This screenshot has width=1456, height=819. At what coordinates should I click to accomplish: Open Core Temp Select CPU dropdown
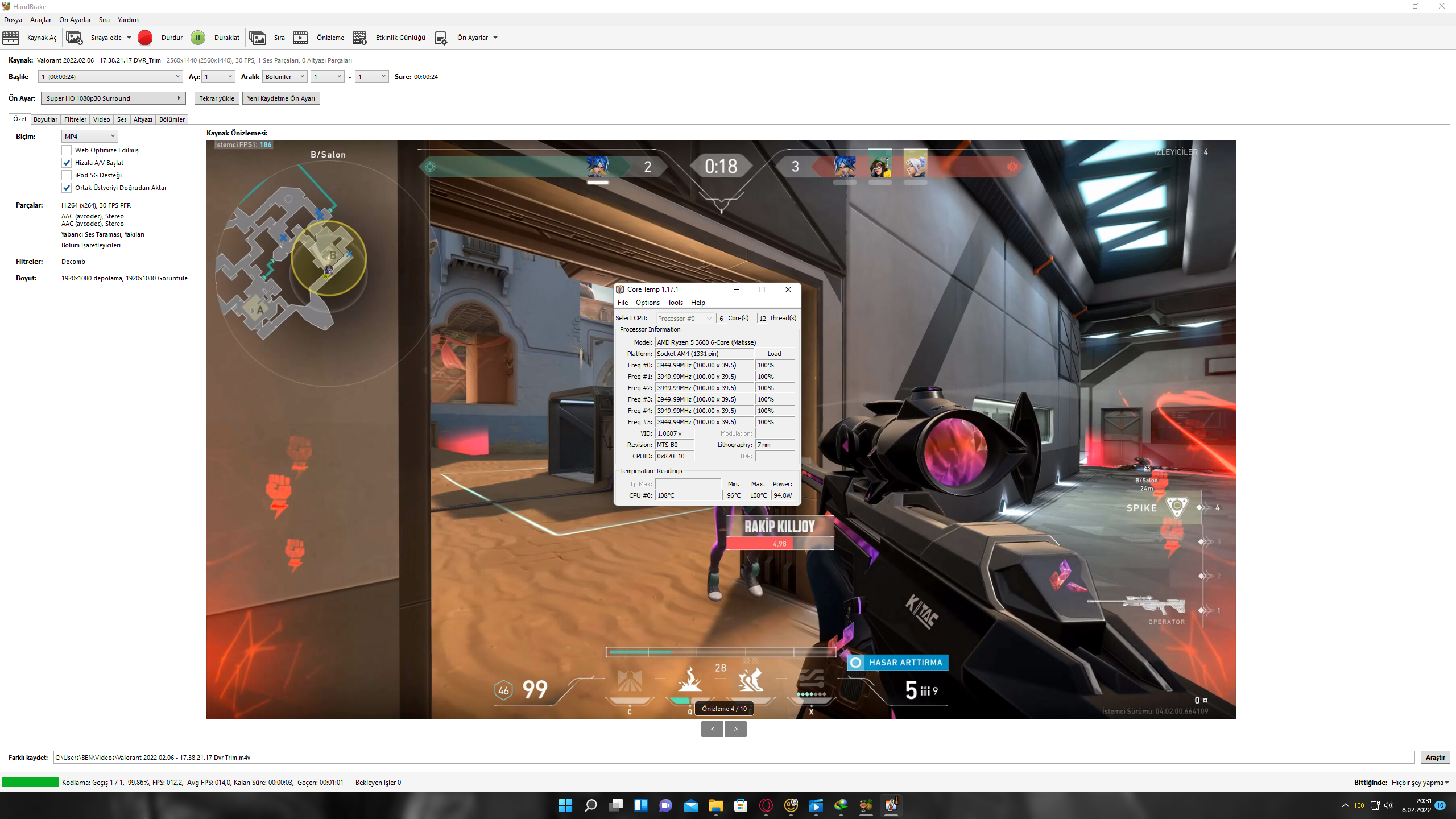tap(685, 318)
